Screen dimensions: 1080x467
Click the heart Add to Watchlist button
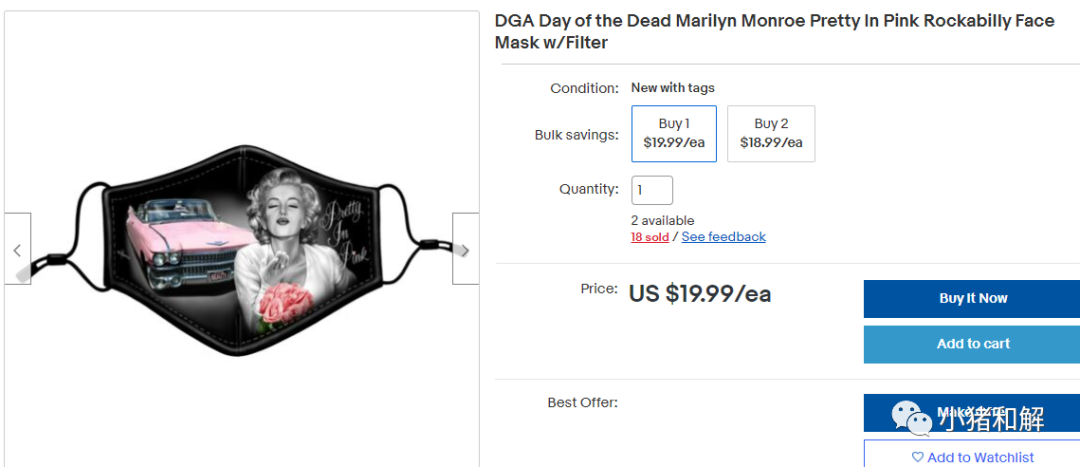972,457
